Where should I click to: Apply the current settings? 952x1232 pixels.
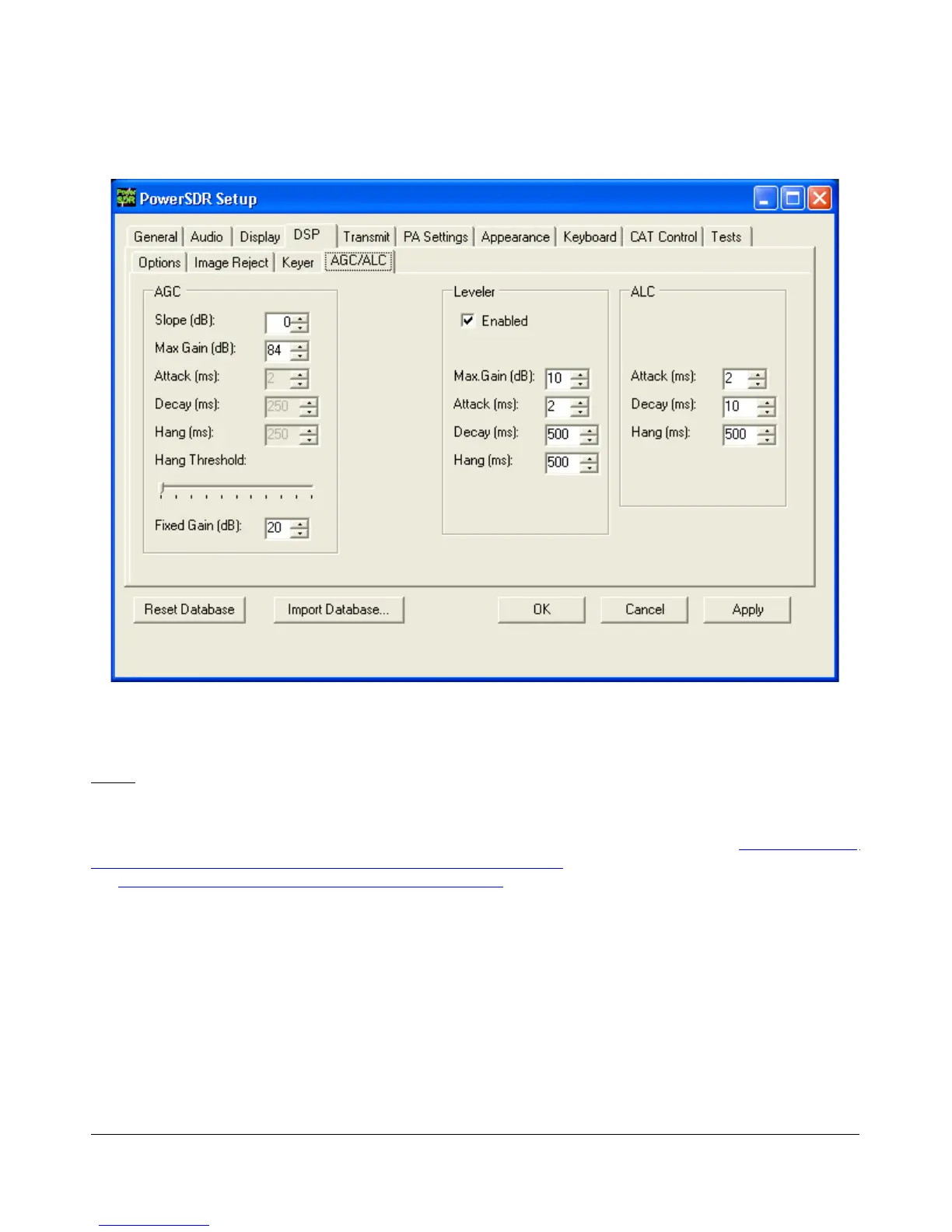[x=747, y=610]
